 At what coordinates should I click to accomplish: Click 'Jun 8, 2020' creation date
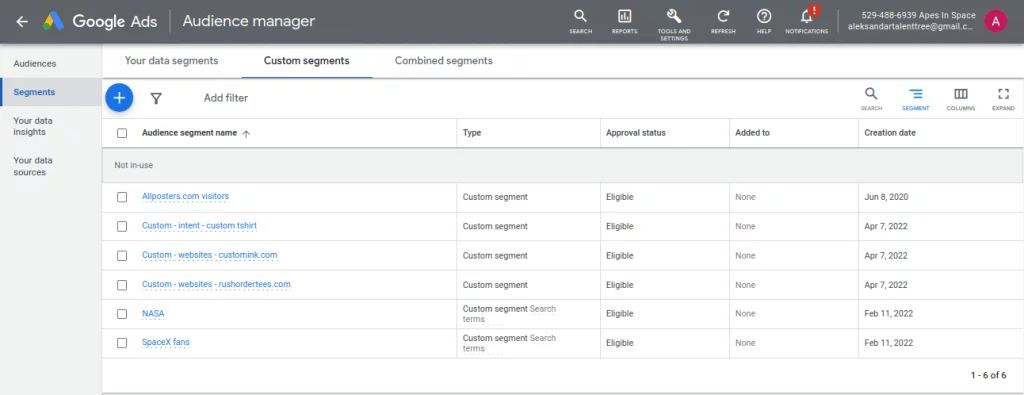pos(886,197)
